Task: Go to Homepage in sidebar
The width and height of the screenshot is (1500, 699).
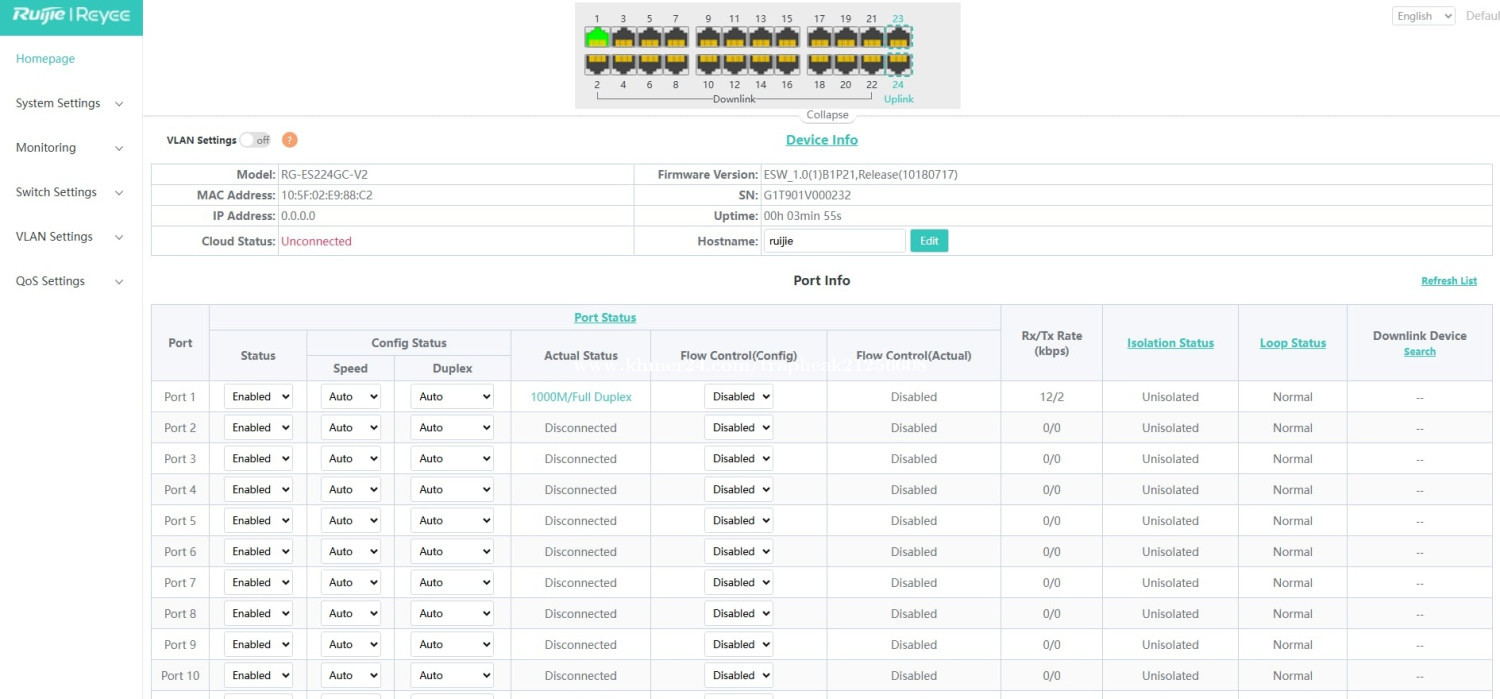Action: [45, 59]
